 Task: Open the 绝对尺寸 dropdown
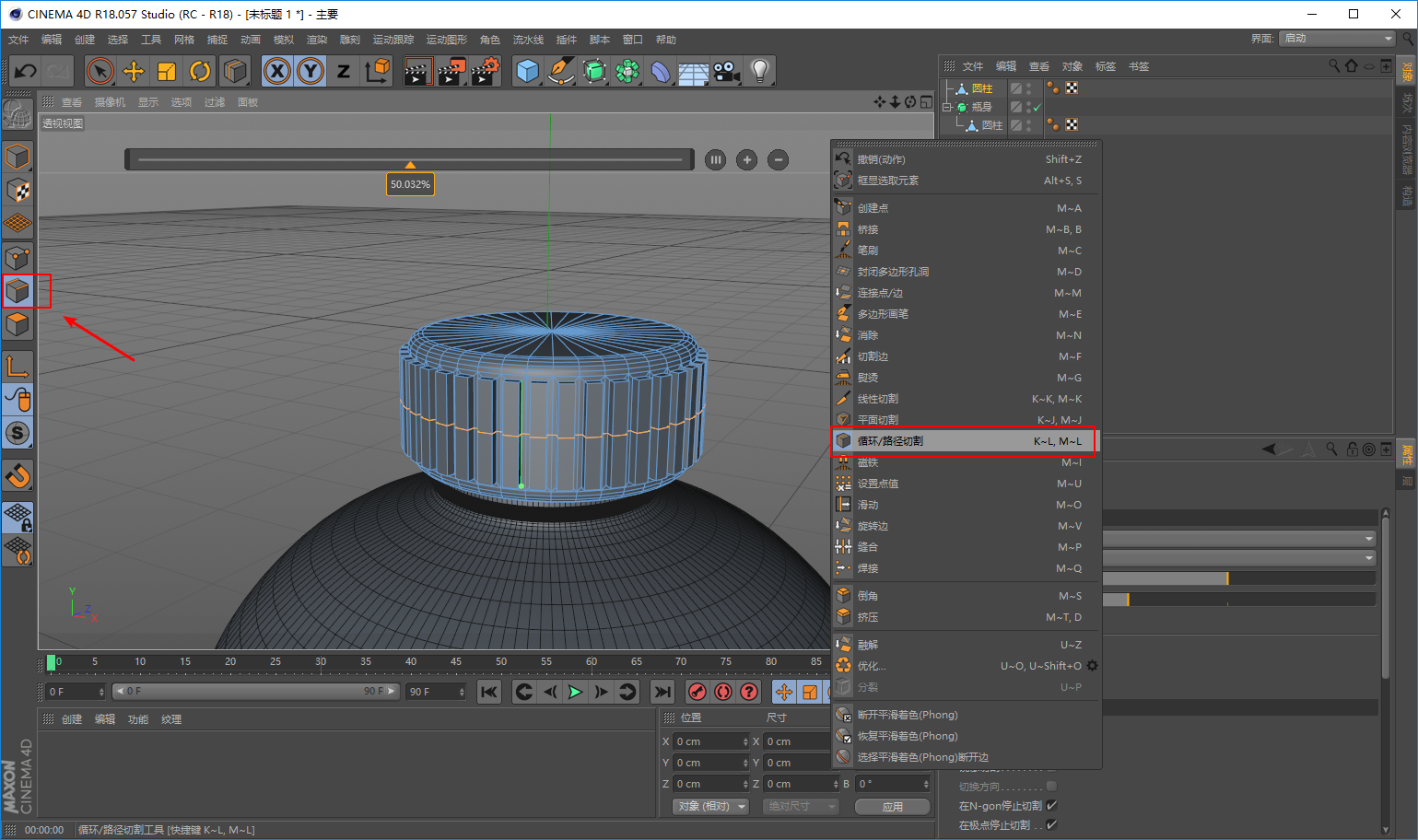click(x=801, y=806)
